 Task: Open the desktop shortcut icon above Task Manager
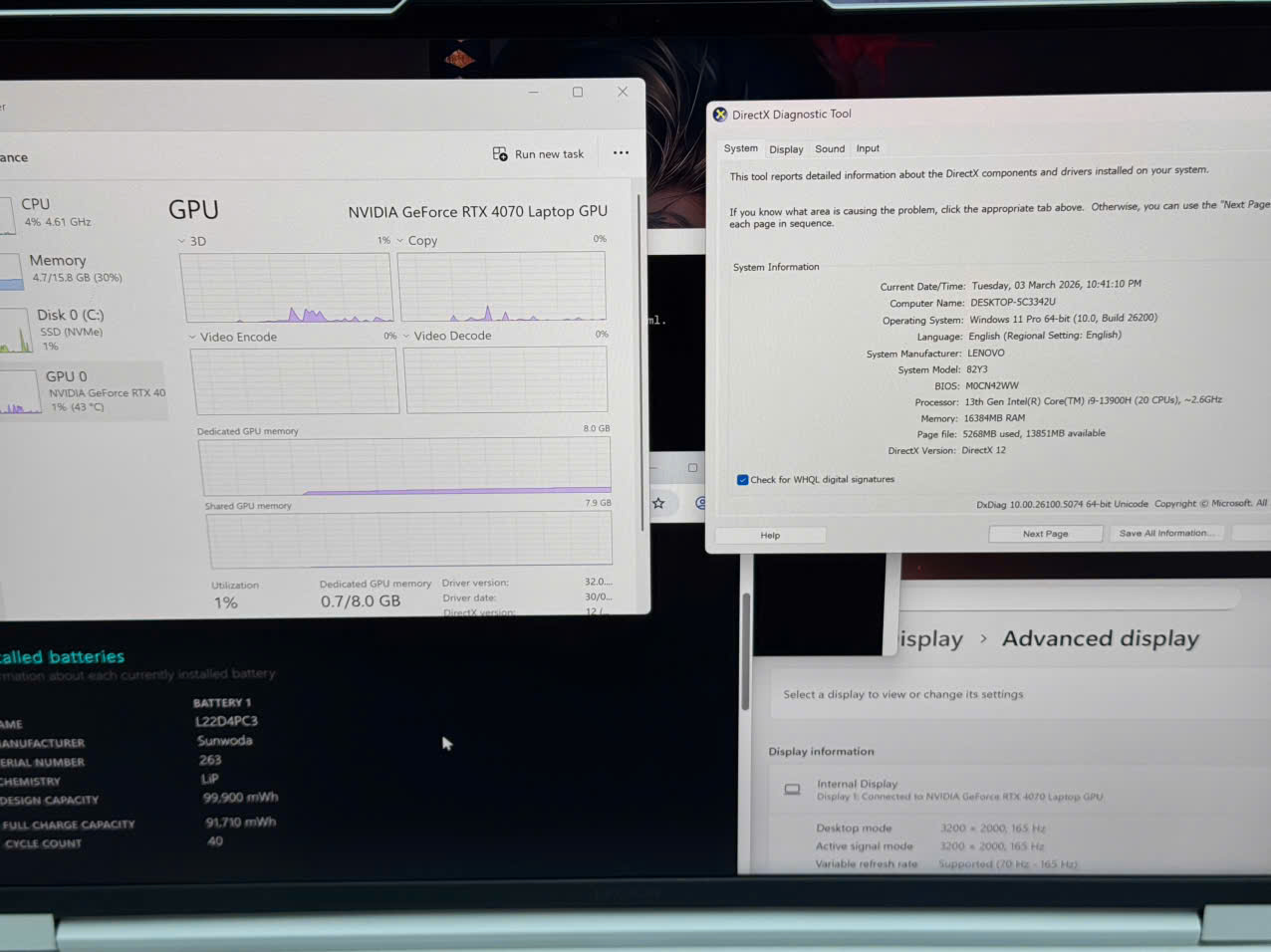pyautogui.click(x=458, y=60)
